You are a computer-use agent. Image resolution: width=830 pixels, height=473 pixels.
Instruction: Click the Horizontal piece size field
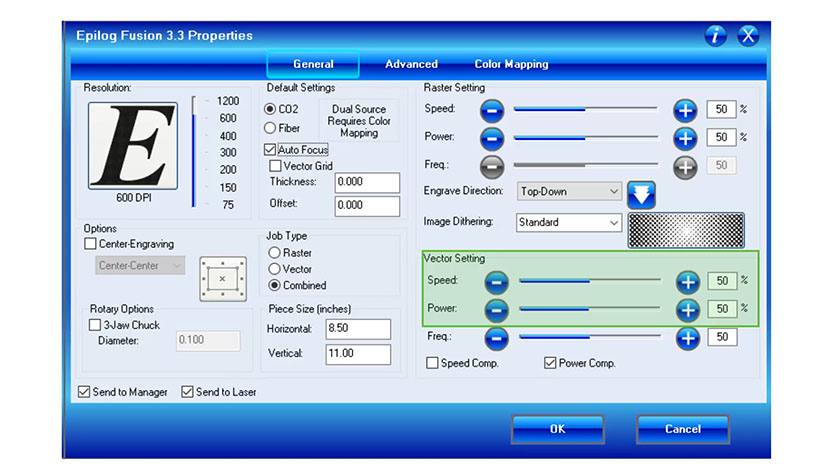357,329
